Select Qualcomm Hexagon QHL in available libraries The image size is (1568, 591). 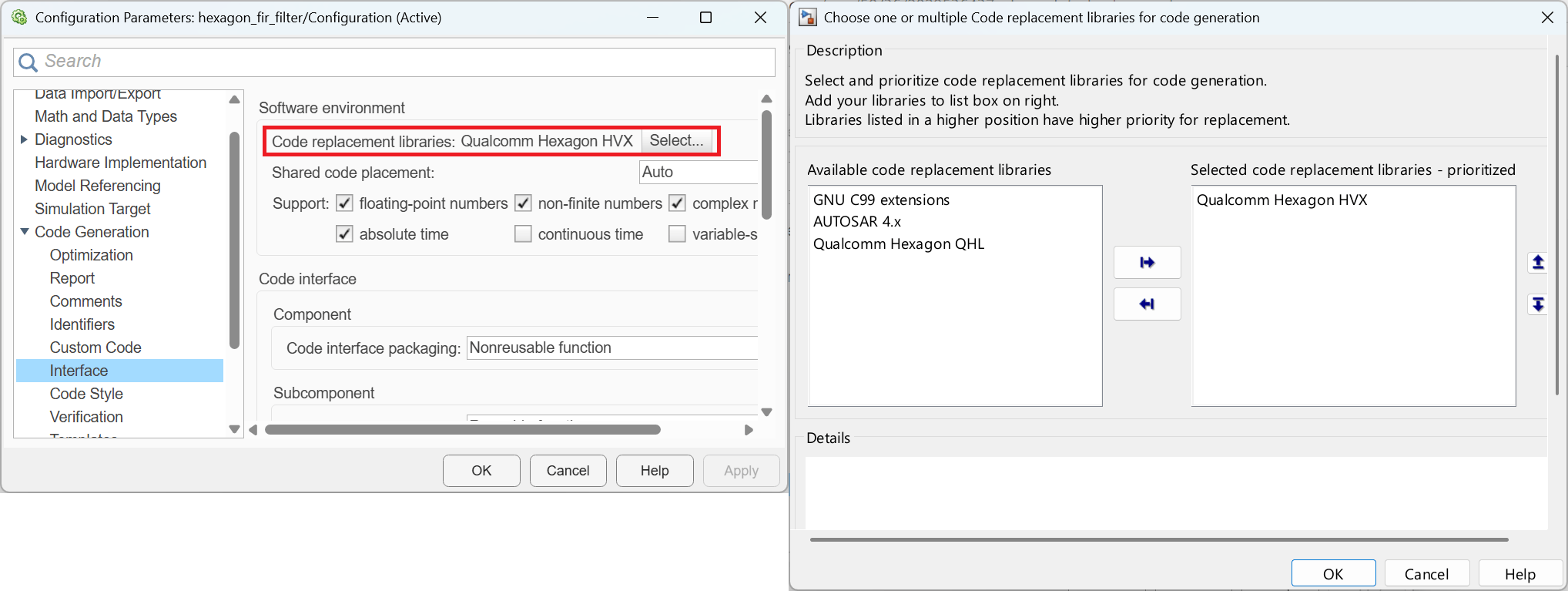coord(899,244)
